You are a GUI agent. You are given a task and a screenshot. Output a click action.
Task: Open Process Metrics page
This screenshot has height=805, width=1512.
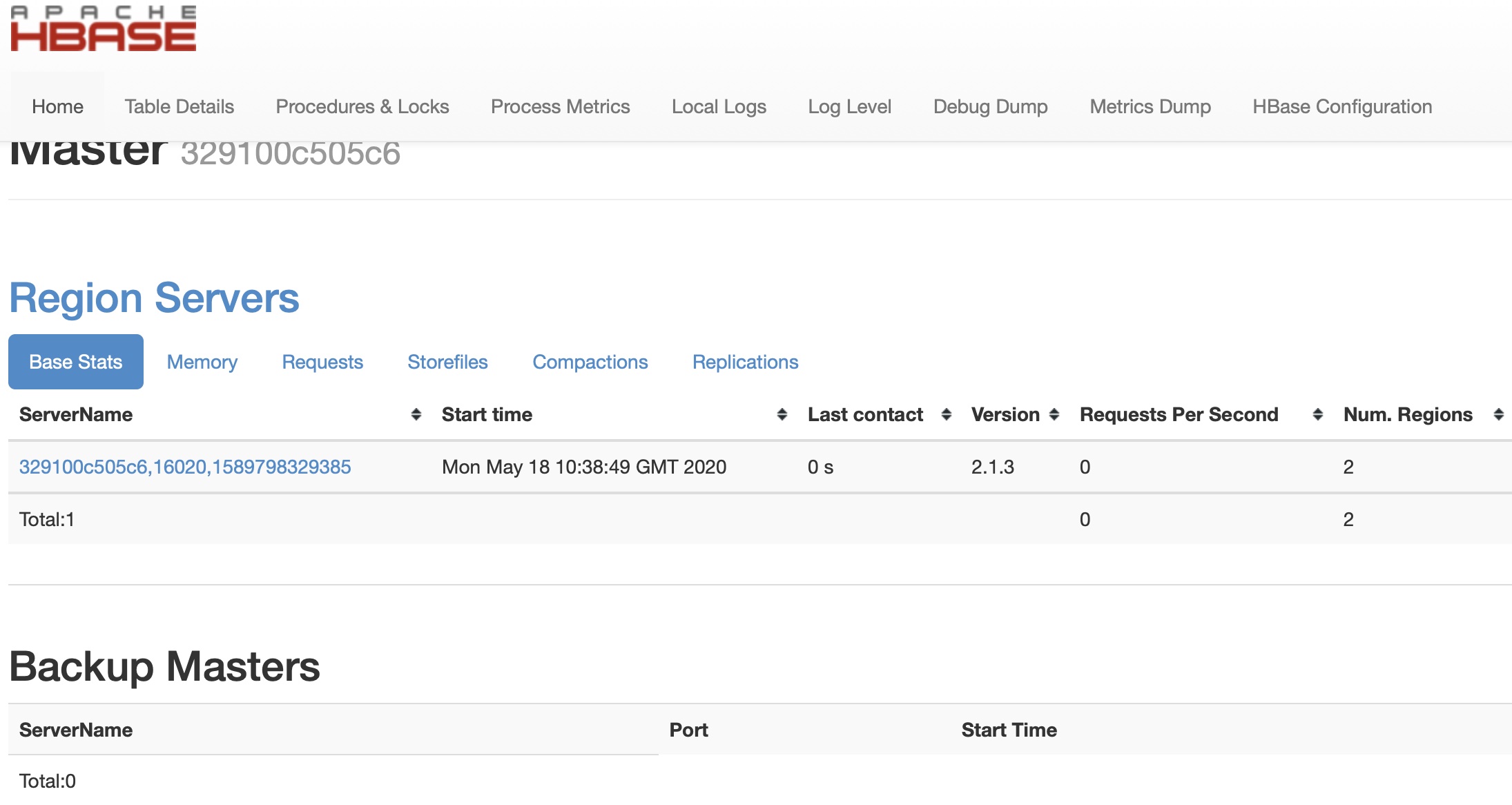tap(560, 107)
